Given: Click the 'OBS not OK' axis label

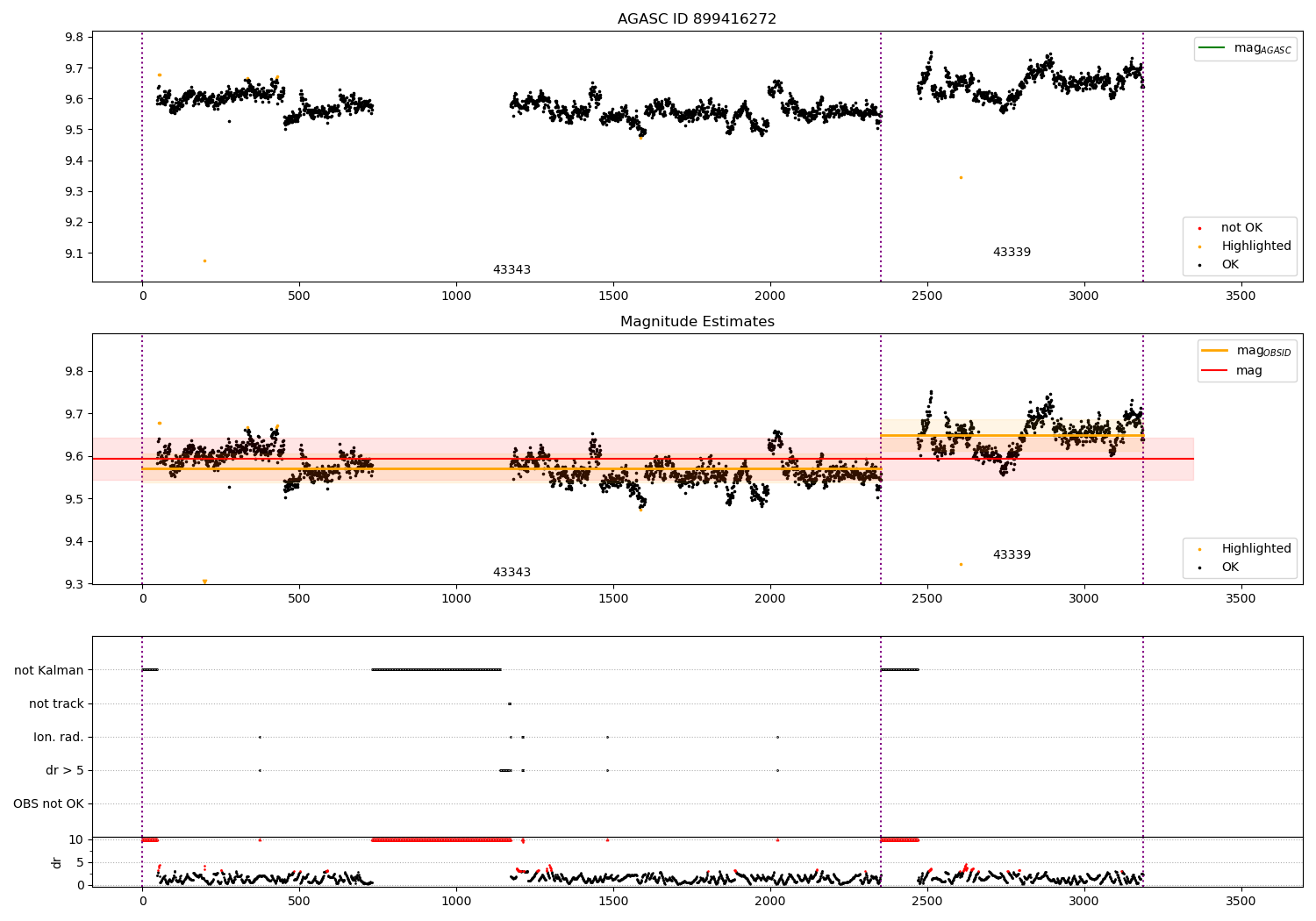Looking at the screenshot, I should pyautogui.click(x=48, y=803).
